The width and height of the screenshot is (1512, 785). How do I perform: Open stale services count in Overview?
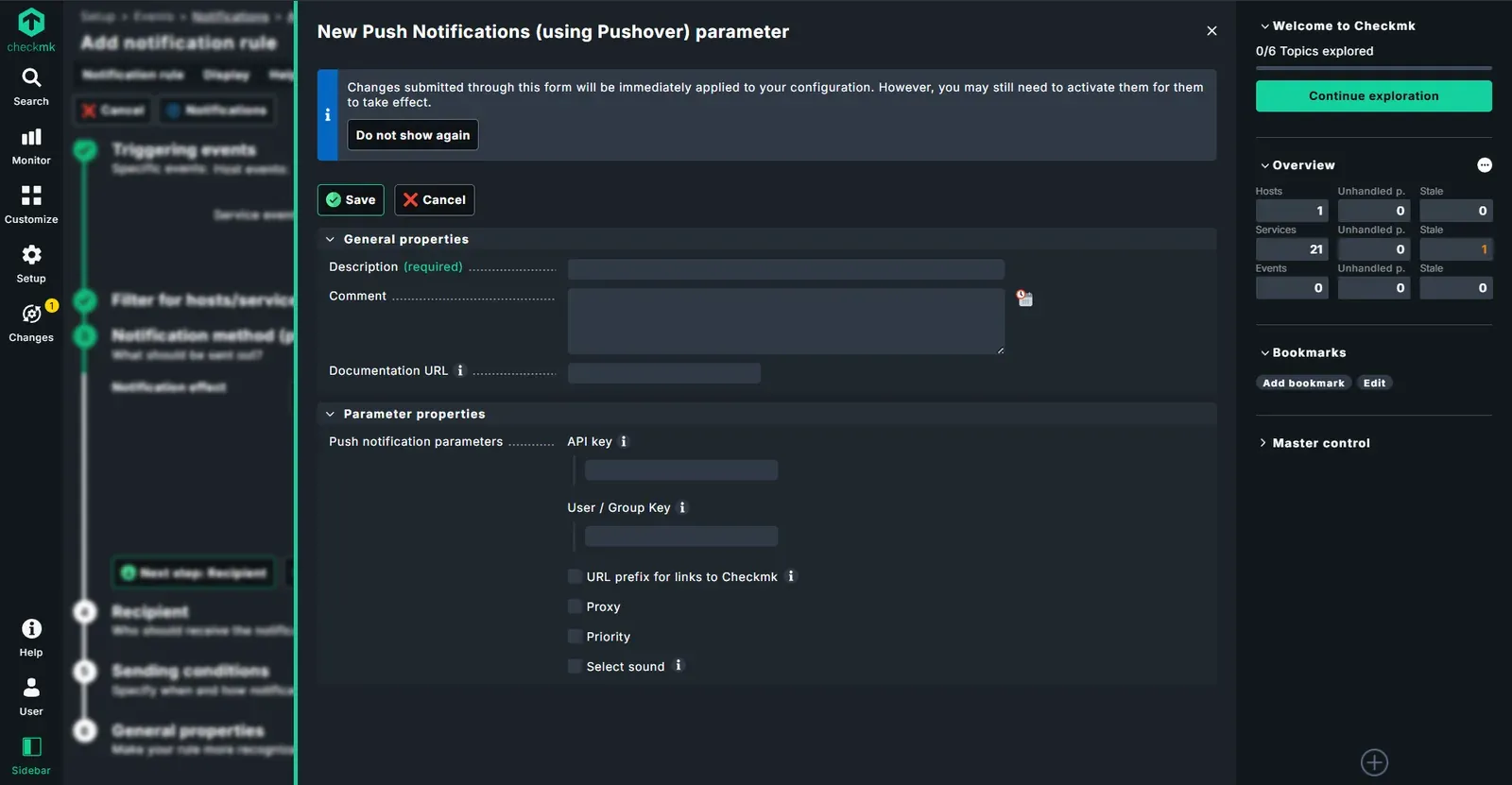click(1456, 249)
